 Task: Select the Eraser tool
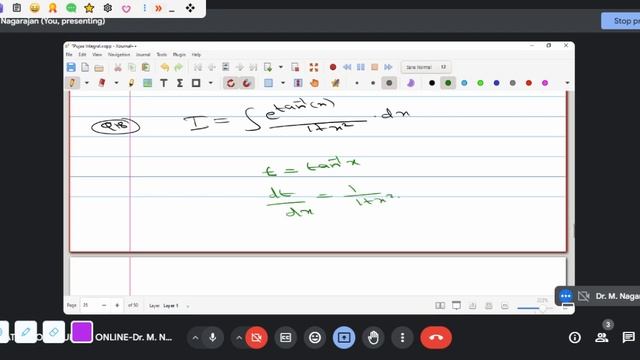pos(102,83)
